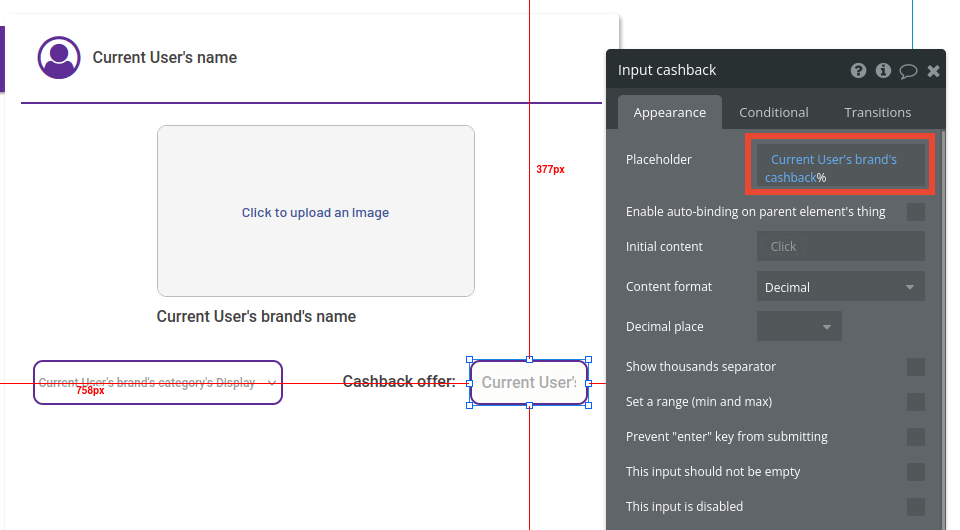Select the cashback input element on canvas
The height and width of the screenshot is (530, 960).
pyautogui.click(x=529, y=383)
